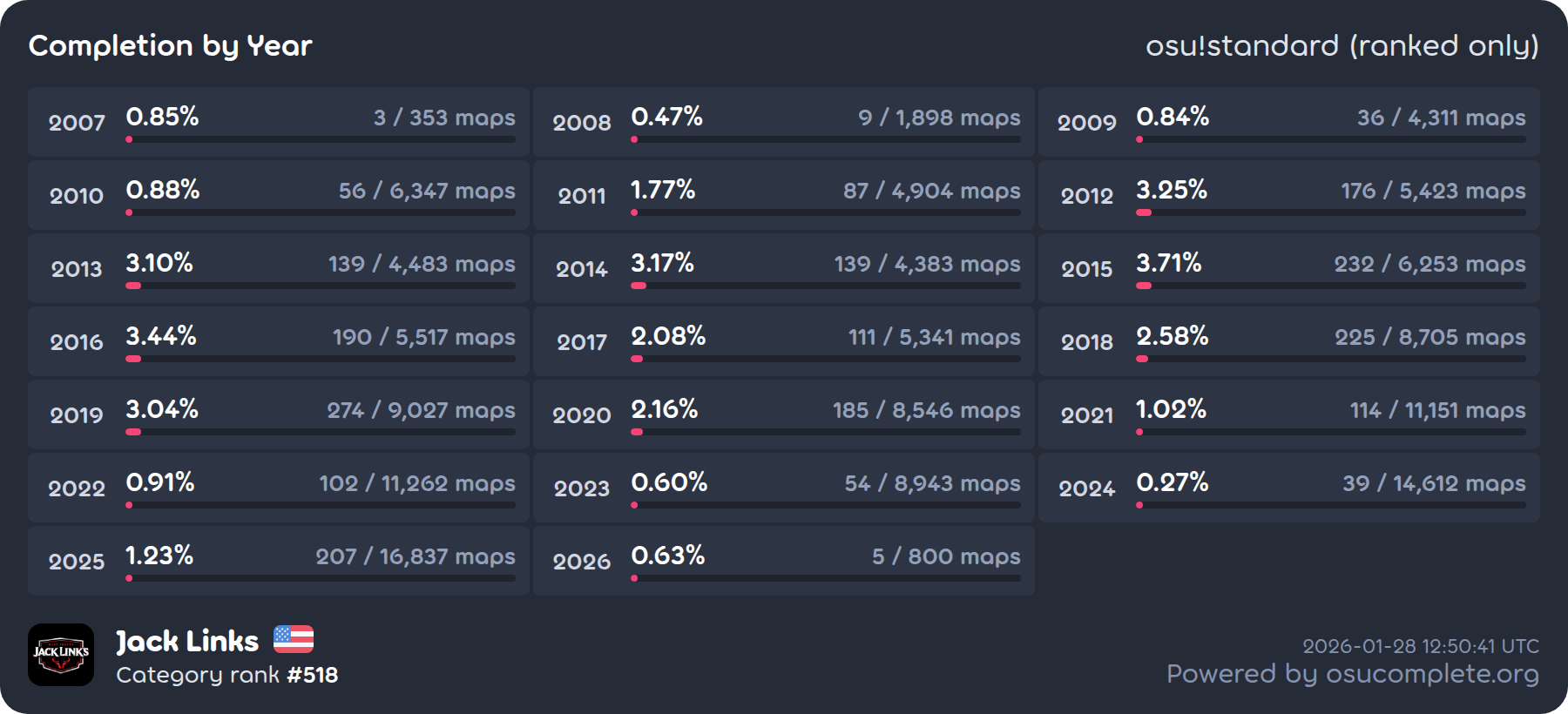This screenshot has height=714, width=1568.
Task: Click the Completion by Year heading
Action: click(171, 45)
